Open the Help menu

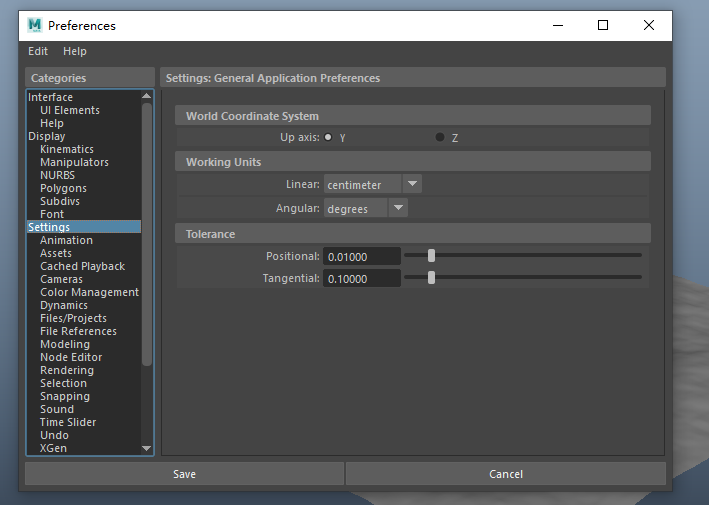coord(75,51)
